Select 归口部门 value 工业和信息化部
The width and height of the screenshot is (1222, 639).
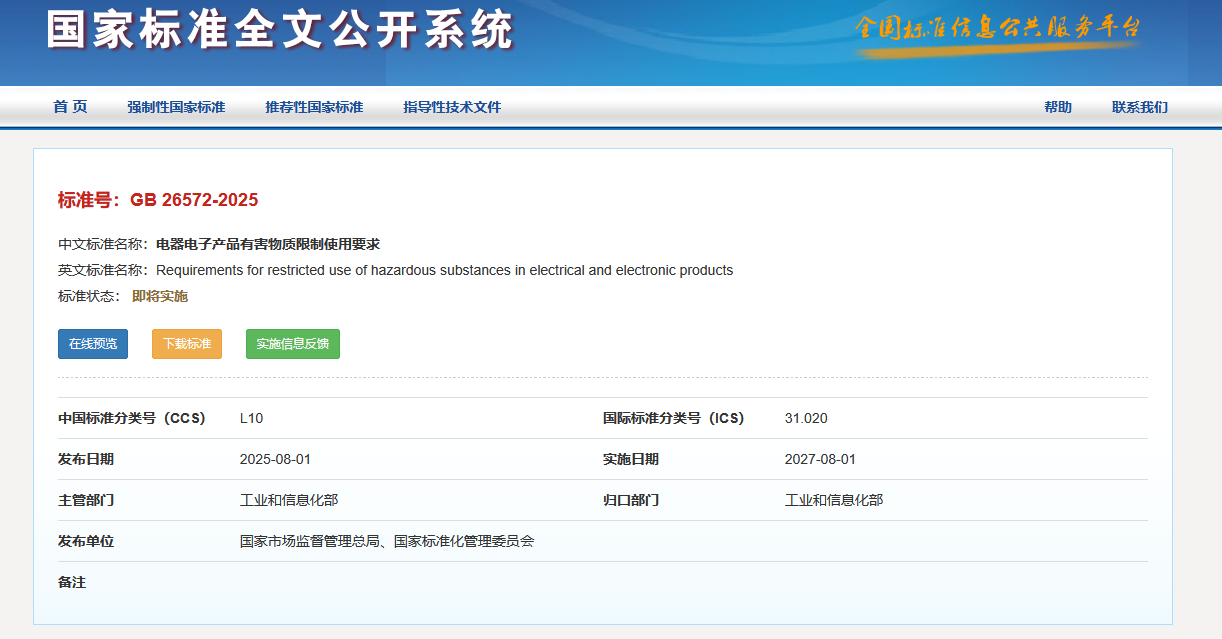[834, 500]
